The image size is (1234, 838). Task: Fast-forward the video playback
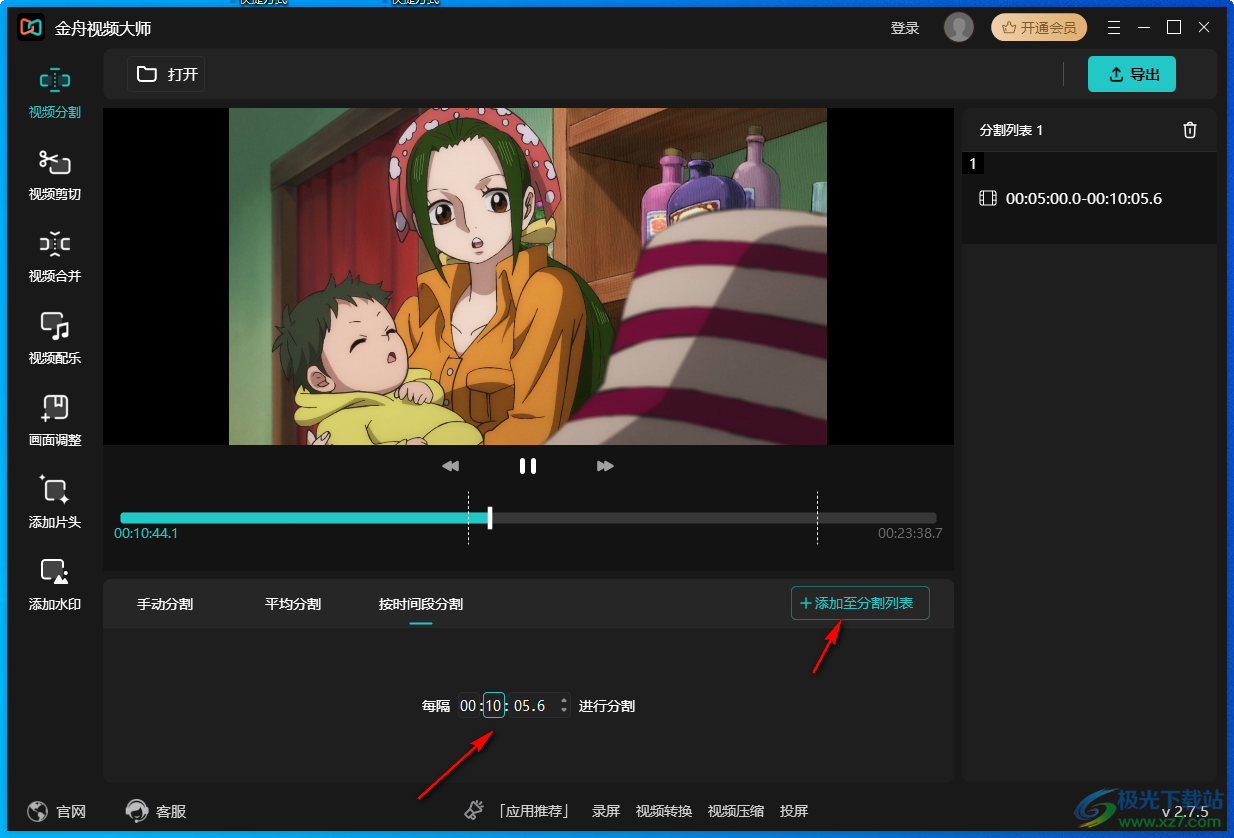click(x=605, y=466)
